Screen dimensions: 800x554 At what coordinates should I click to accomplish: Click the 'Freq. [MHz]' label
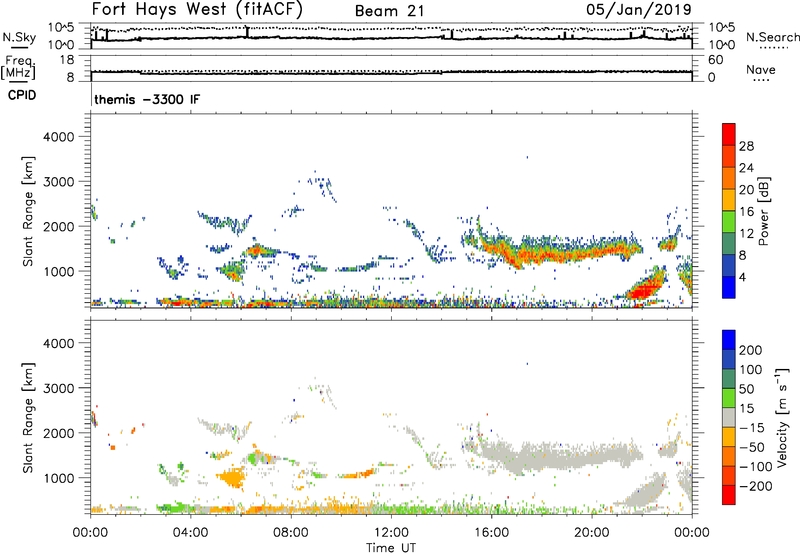[x=18, y=67]
